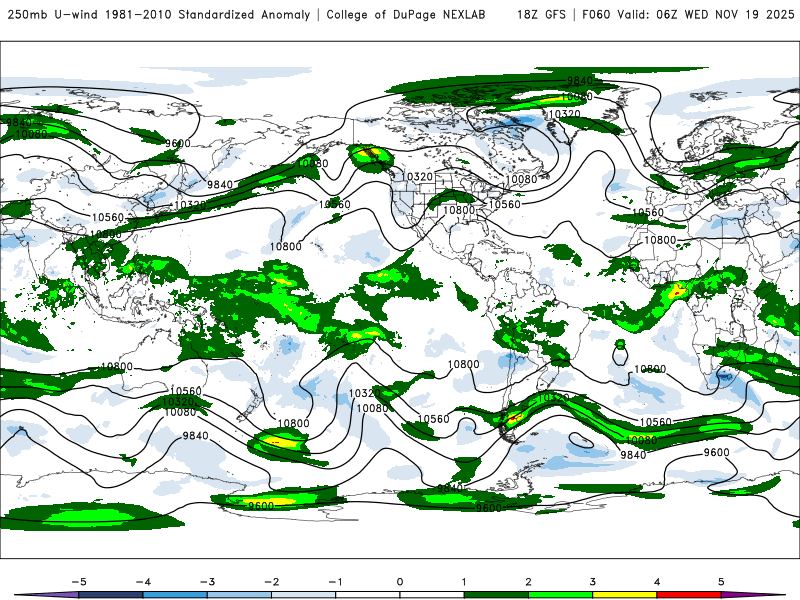Click the blue -4 to -3 colorbar segment
Screen dimensions: 800x600
pyautogui.click(x=175, y=595)
